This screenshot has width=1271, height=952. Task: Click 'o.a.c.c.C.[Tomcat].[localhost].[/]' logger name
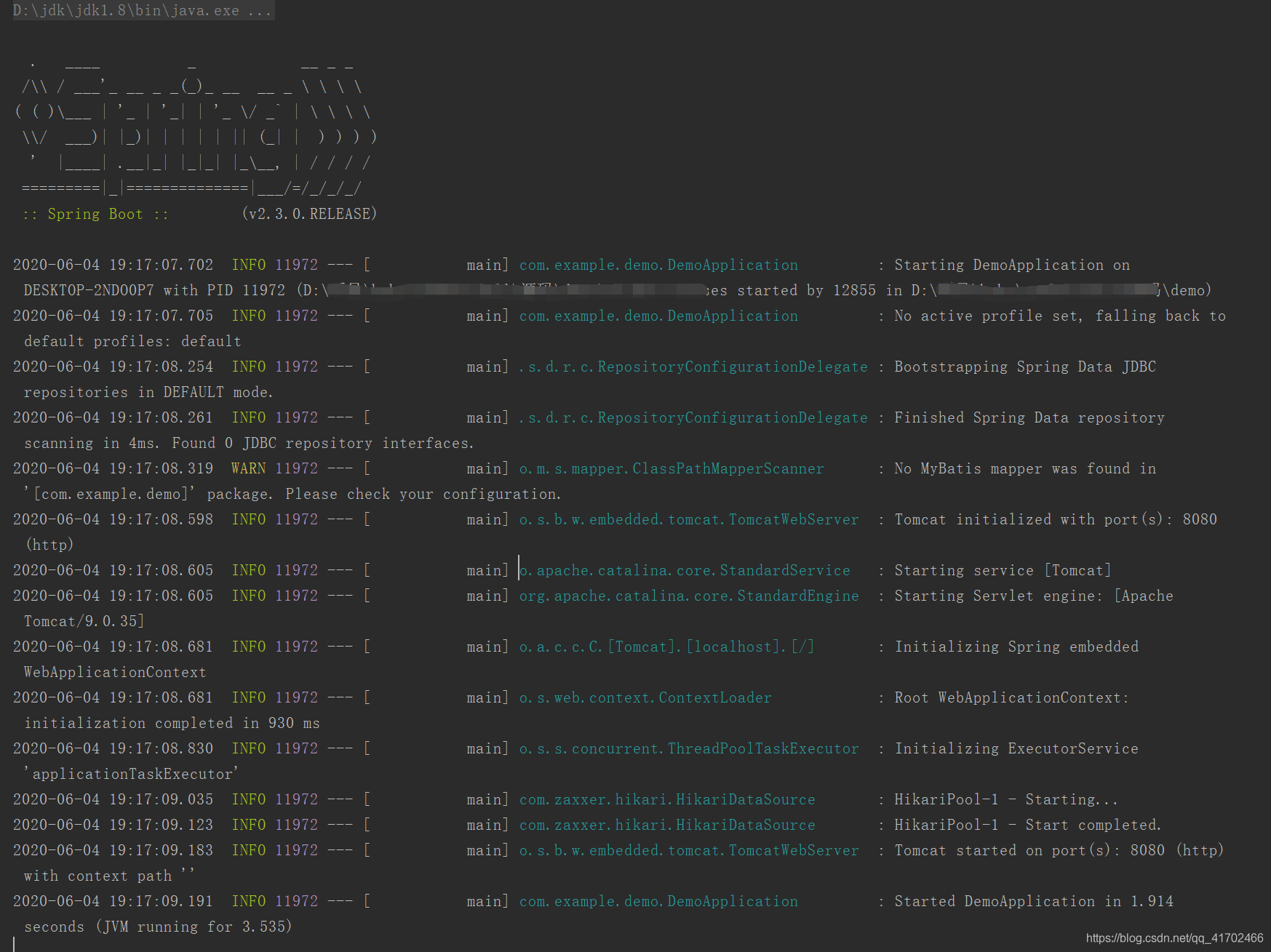click(667, 647)
